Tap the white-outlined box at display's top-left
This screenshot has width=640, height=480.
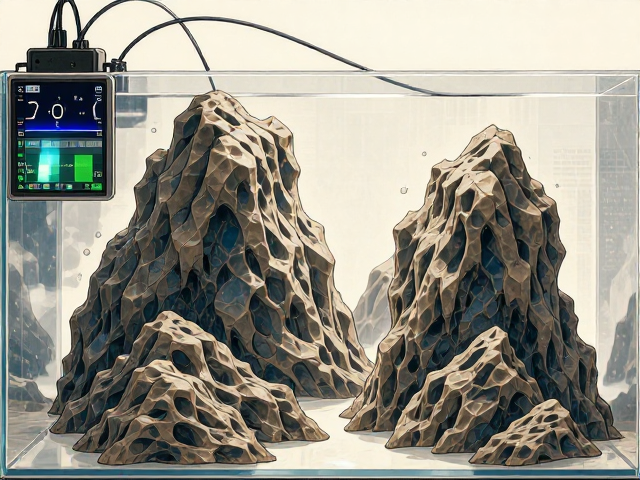pos(33,89)
